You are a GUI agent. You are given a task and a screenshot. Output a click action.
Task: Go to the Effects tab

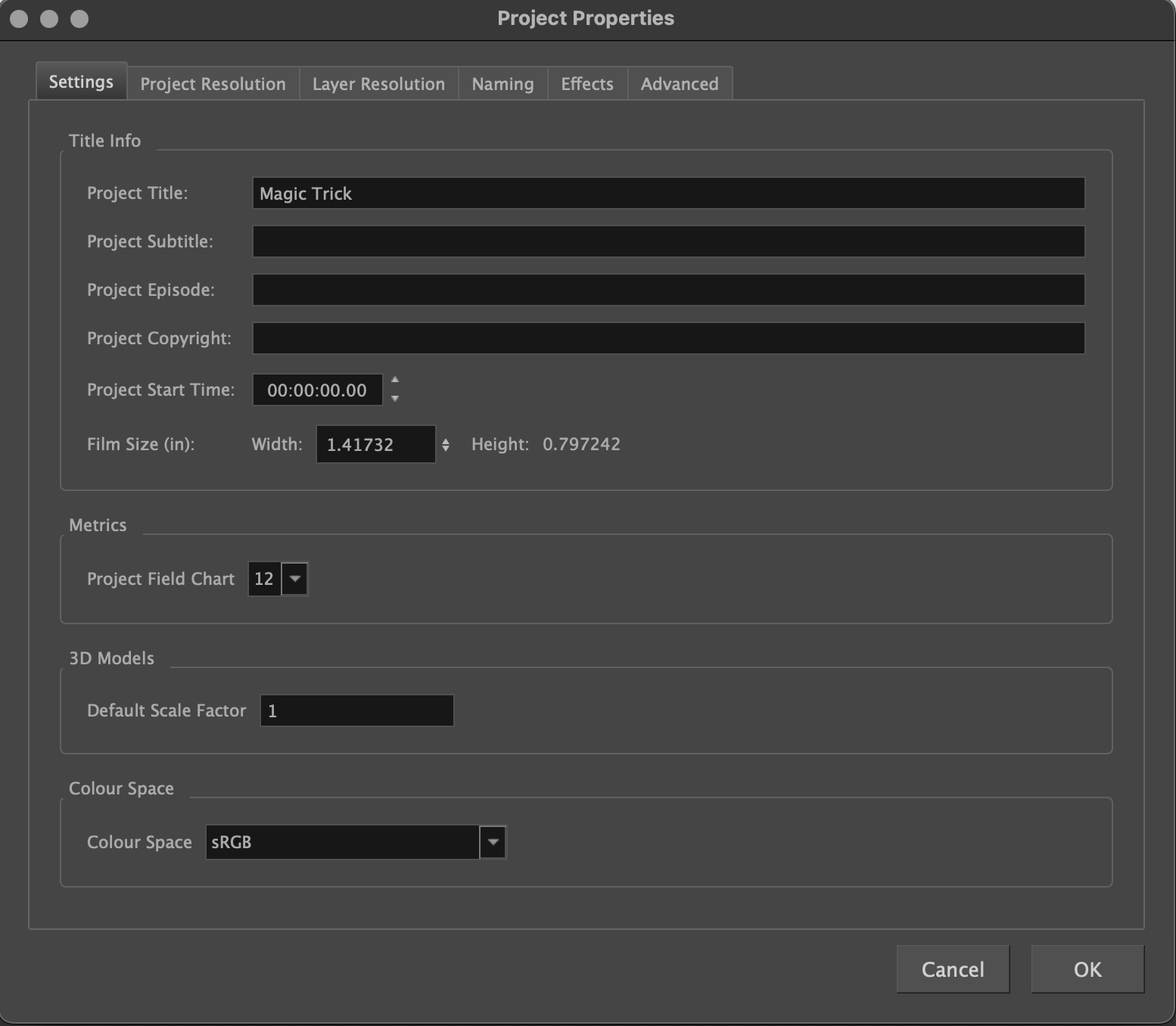click(586, 84)
